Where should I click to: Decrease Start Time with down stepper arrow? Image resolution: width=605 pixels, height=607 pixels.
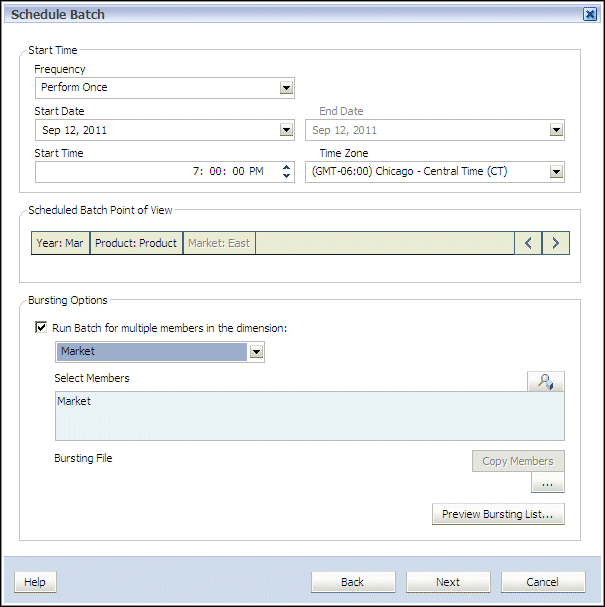click(287, 176)
